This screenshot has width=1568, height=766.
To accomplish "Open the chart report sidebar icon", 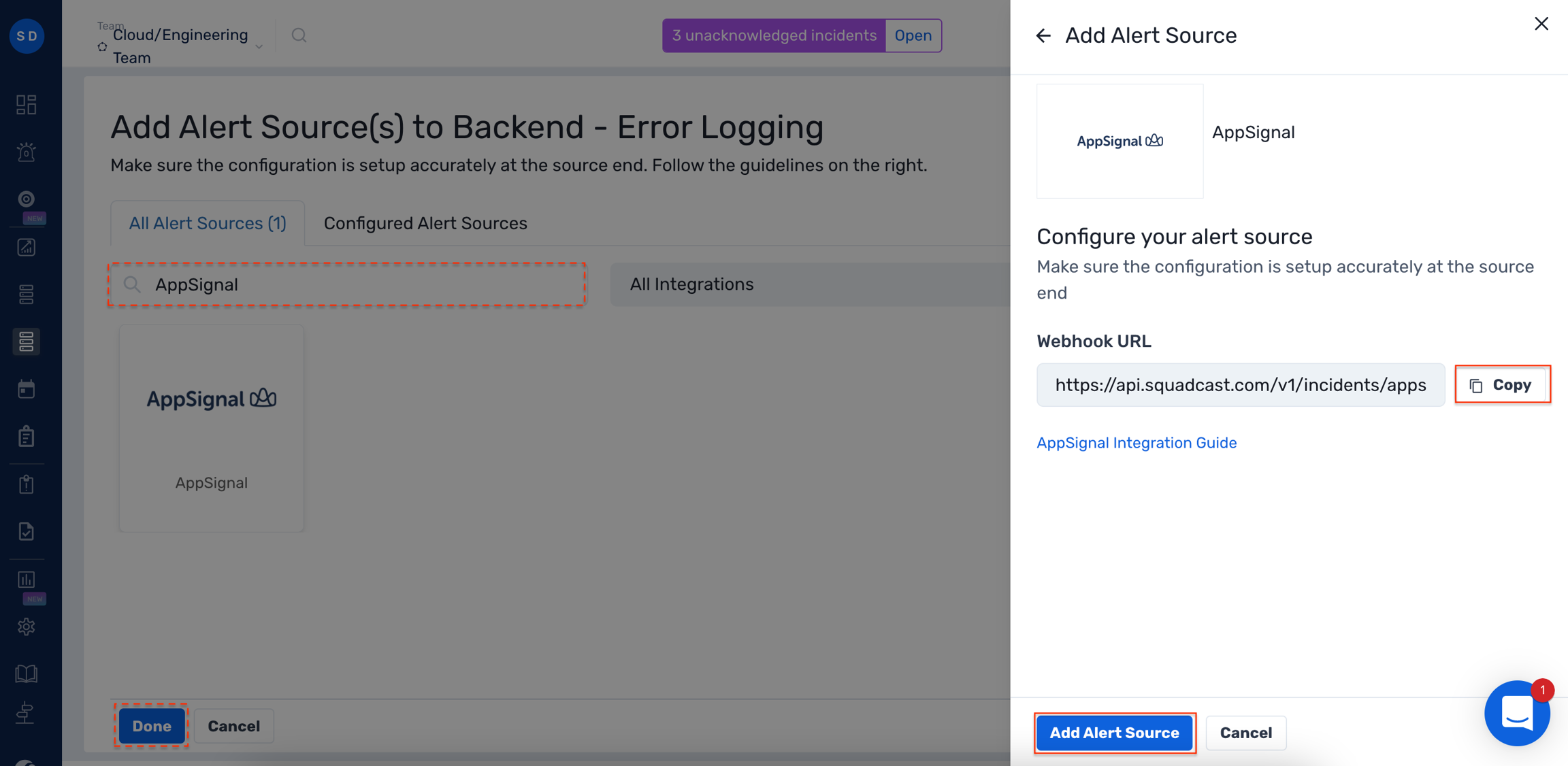I will pos(27,247).
